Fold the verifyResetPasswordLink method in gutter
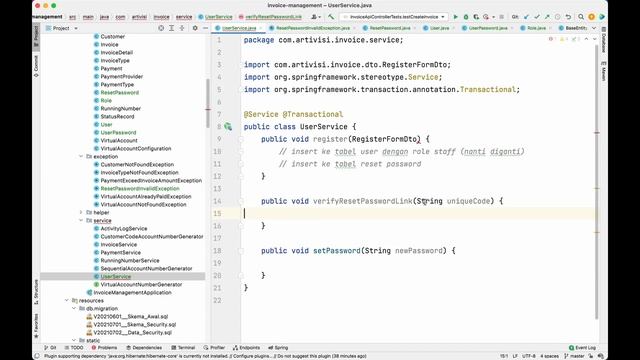Viewport: 640px width, 360px height. [x=241, y=201]
